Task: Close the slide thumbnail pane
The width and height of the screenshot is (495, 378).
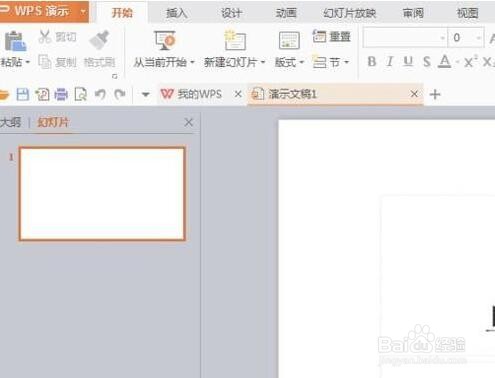Action: (x=188, y=122)
